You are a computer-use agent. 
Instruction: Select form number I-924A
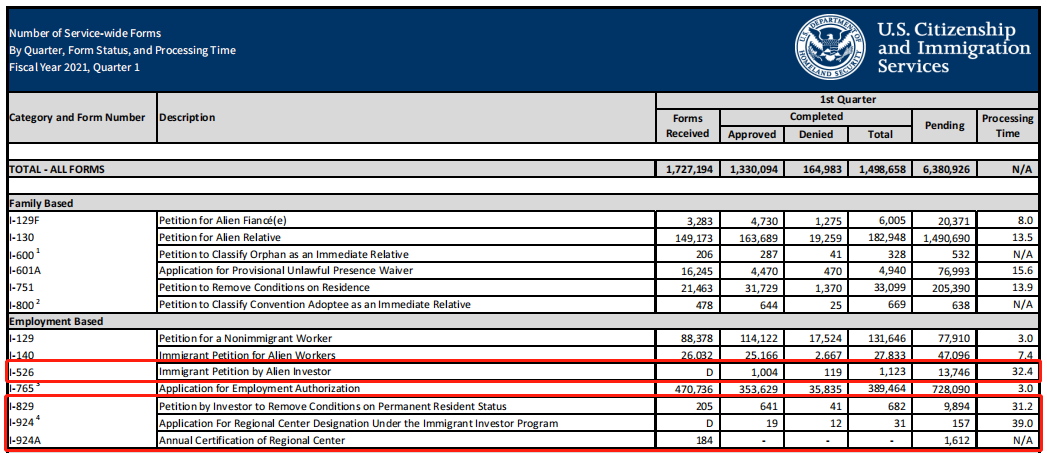click(x=25, y=440)
